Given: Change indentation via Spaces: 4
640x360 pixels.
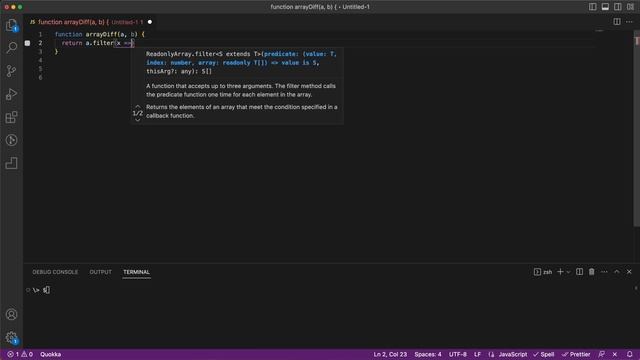Looking at the screenshot, I should [x=428, y=354].
